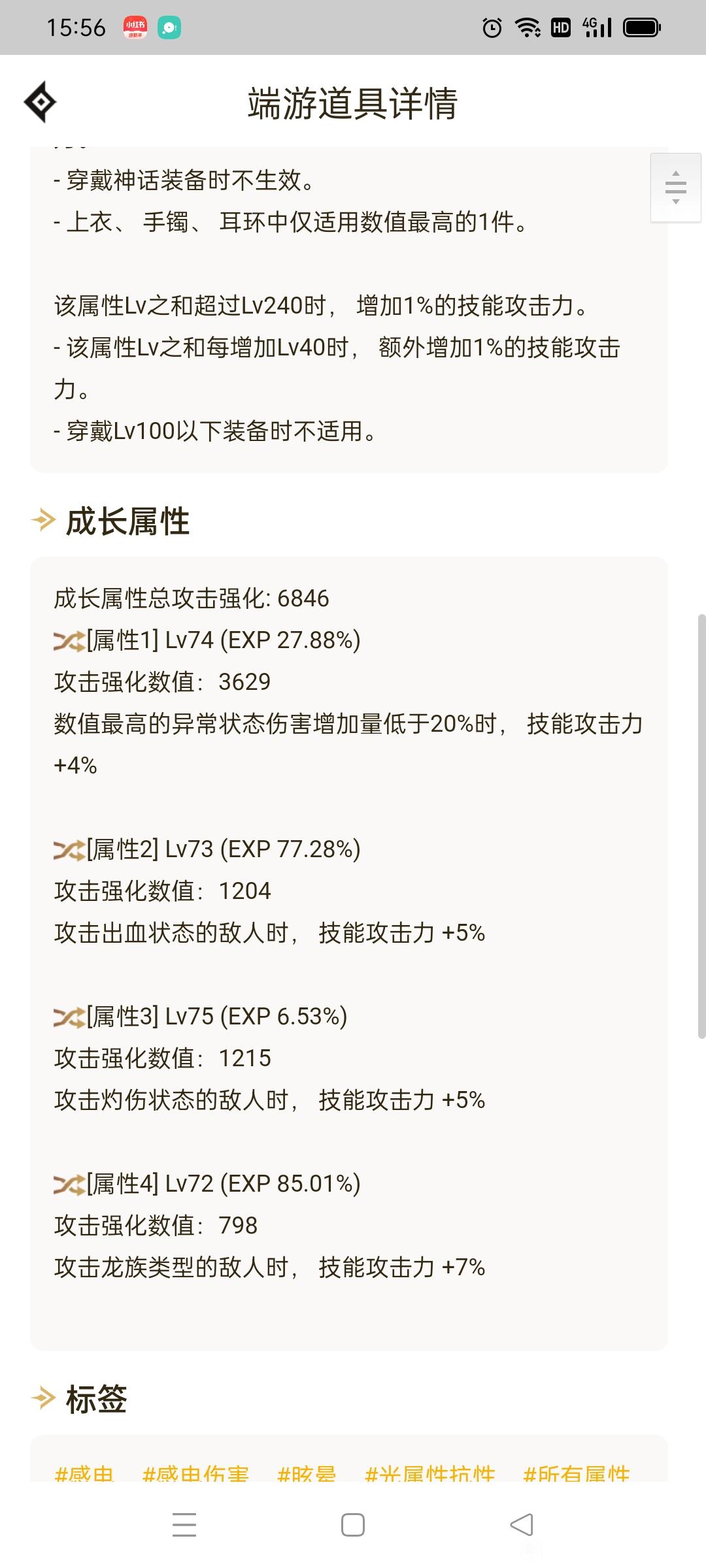The image size is (706, 1568).
Task: Tap the arrow icon next to 成长属性
Action: tap(44, 521)
